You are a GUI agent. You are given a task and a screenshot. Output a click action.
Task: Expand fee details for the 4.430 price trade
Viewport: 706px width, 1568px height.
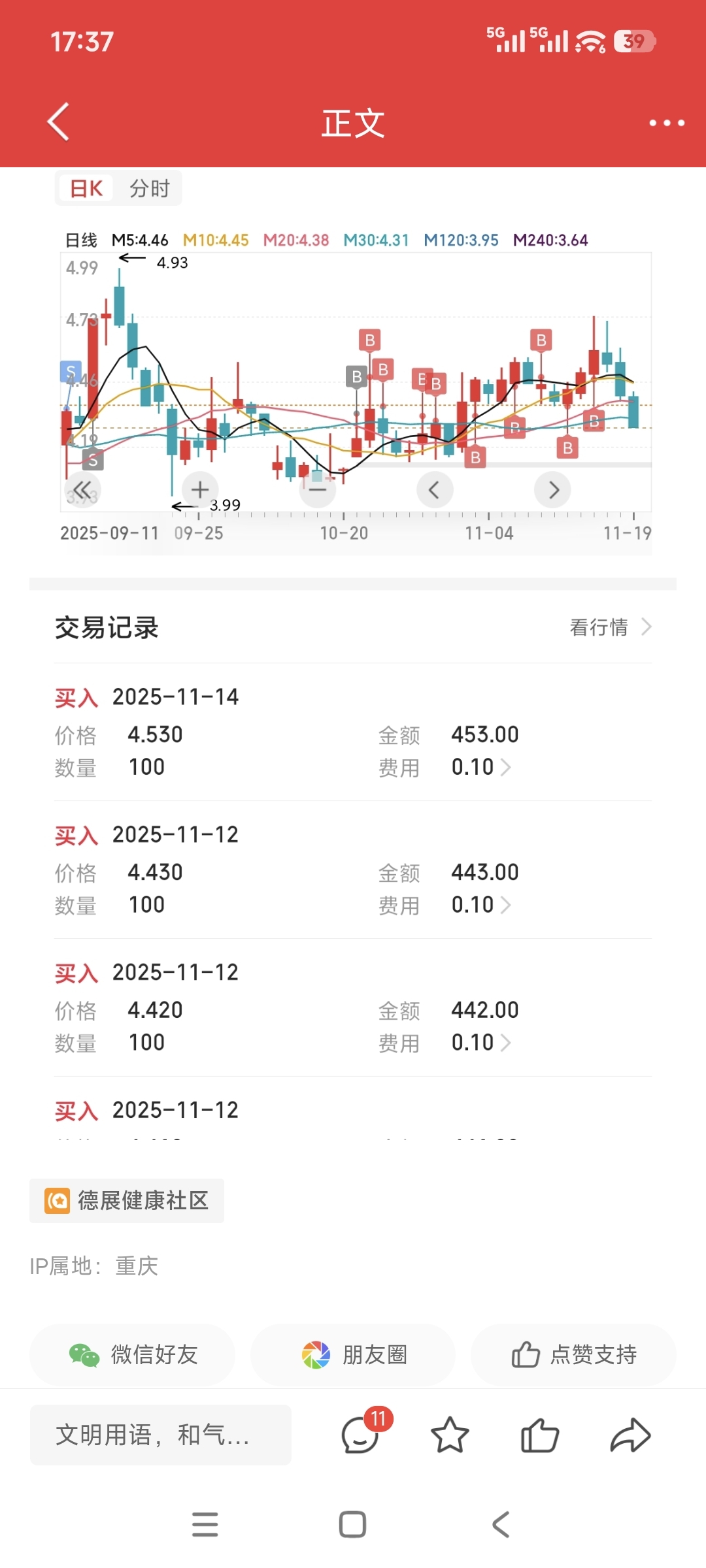coord(481,905)
